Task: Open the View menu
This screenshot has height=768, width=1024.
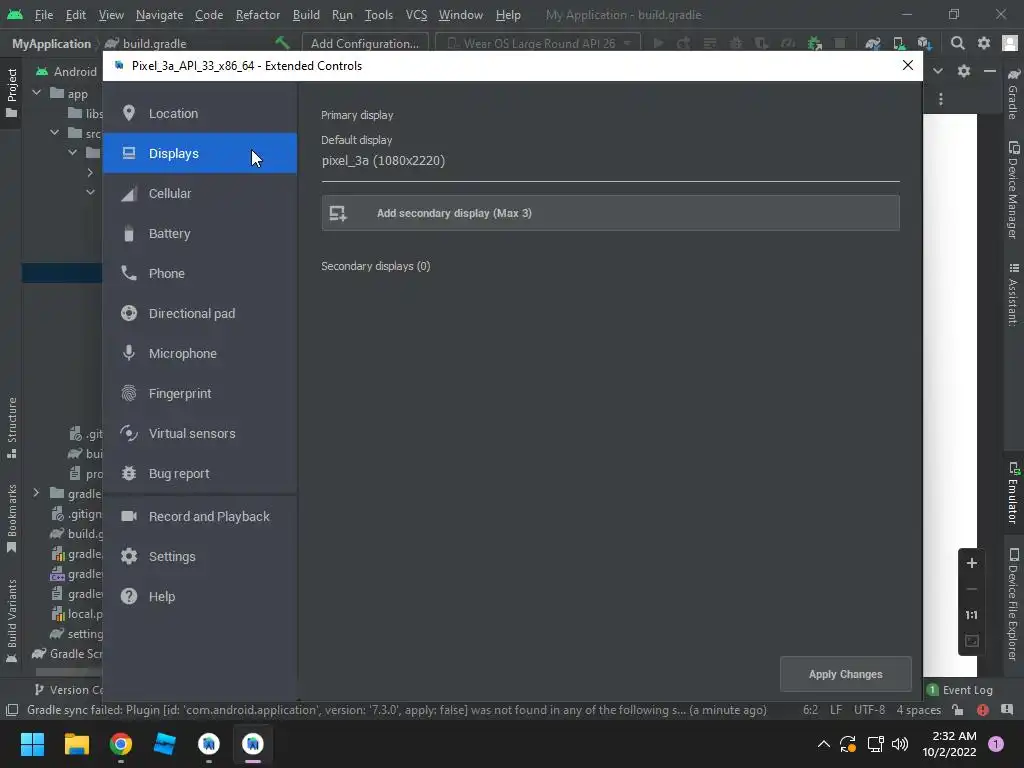Action: click(x=111, y=14)
